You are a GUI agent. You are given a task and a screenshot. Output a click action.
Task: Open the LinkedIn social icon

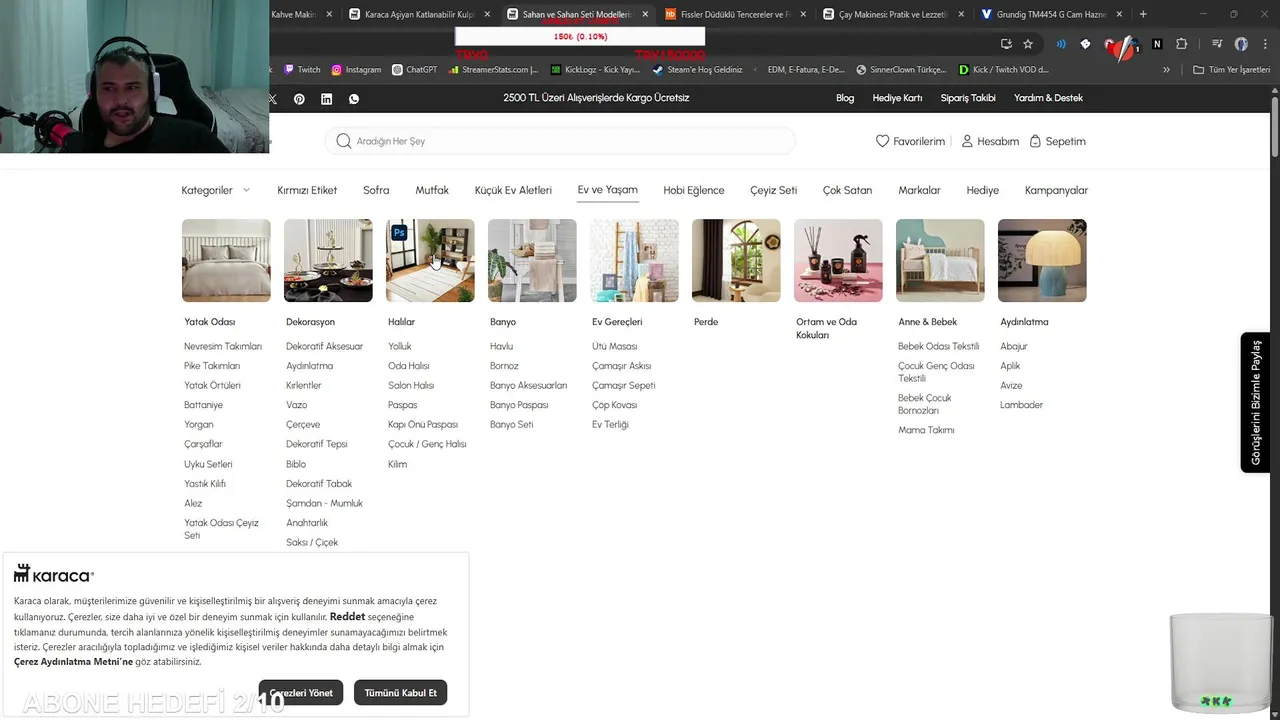326,99
